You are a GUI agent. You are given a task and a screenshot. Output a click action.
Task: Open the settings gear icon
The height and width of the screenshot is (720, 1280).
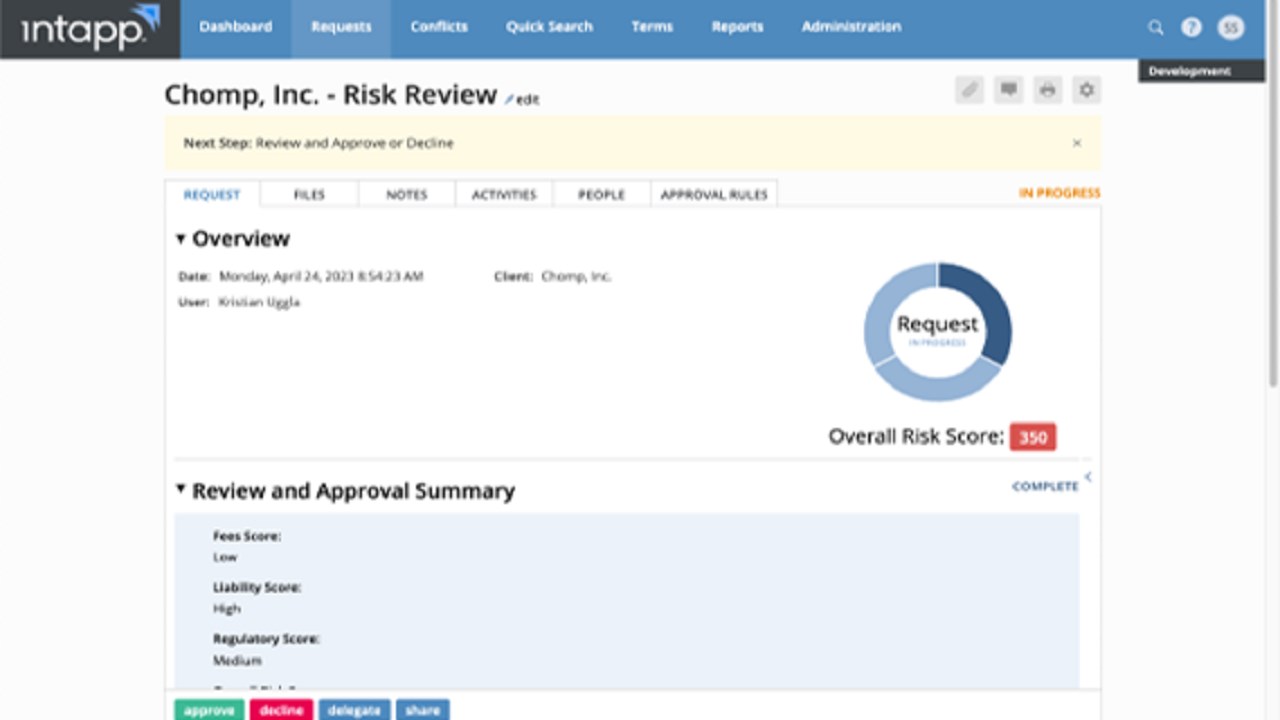pos(1086,89)
